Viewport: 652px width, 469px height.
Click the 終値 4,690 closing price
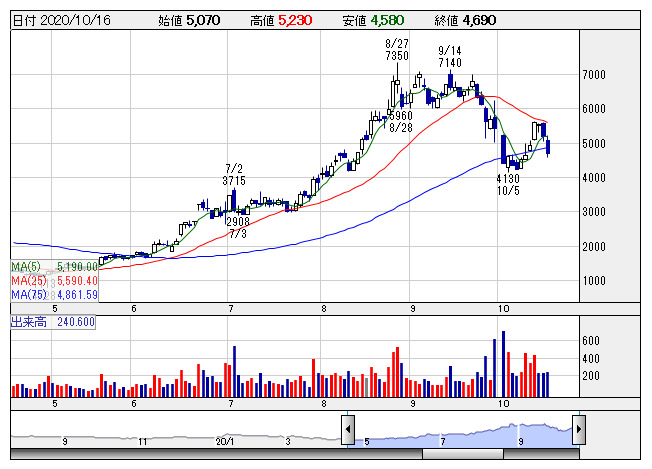pos(465,20)
